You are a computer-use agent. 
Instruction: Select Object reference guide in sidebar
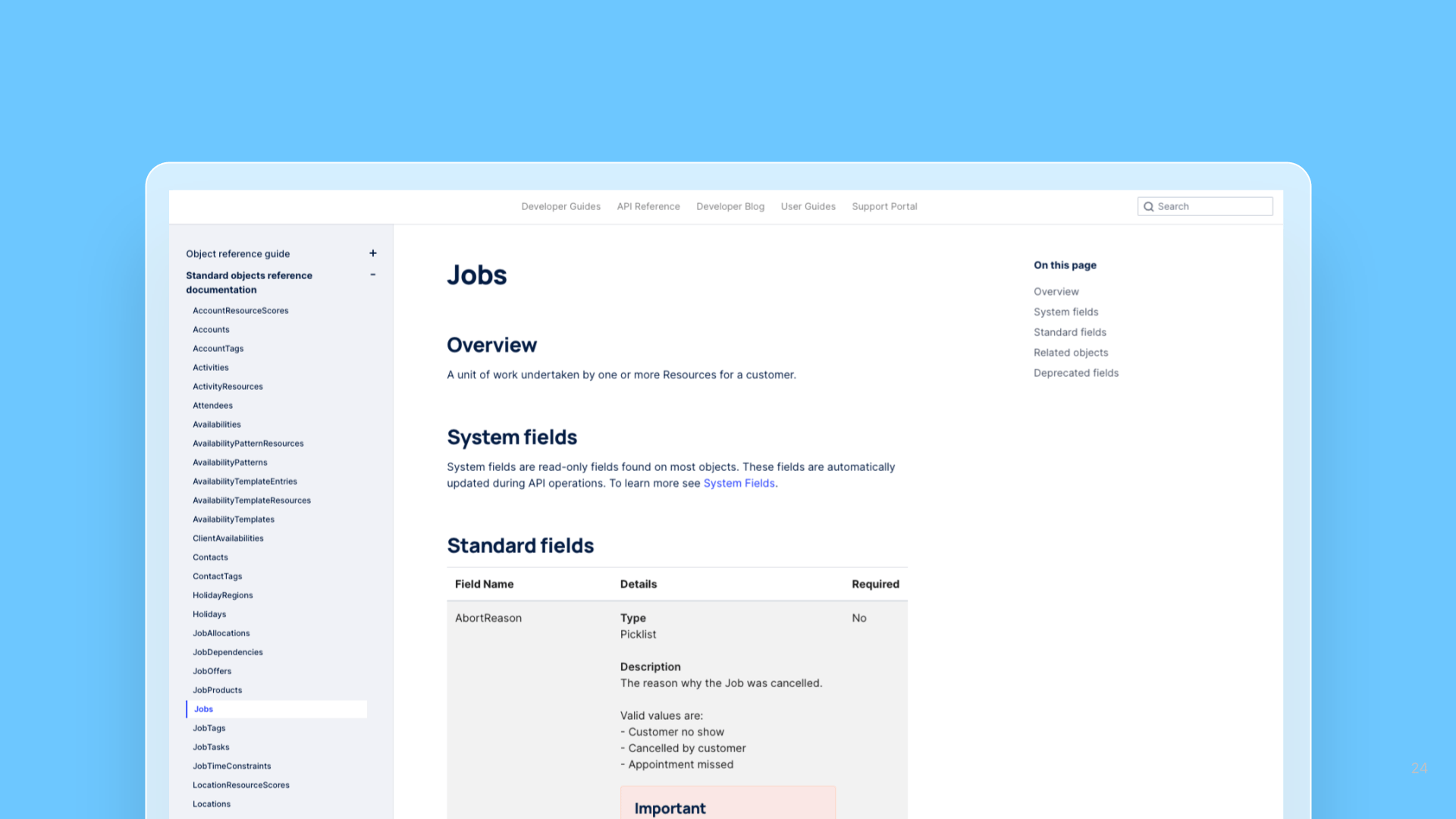click(x=237, y=254)
